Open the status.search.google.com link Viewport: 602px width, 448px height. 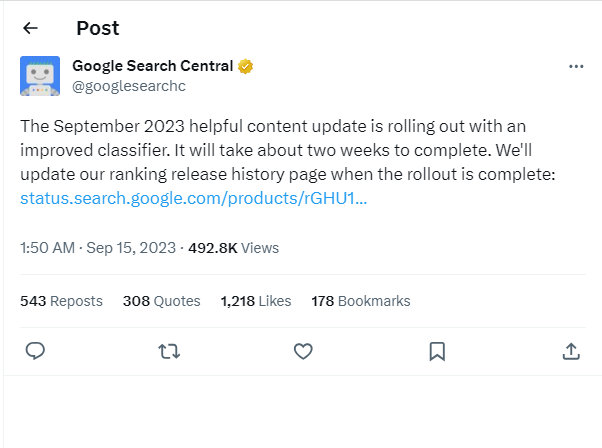click(x=193, y=198)
